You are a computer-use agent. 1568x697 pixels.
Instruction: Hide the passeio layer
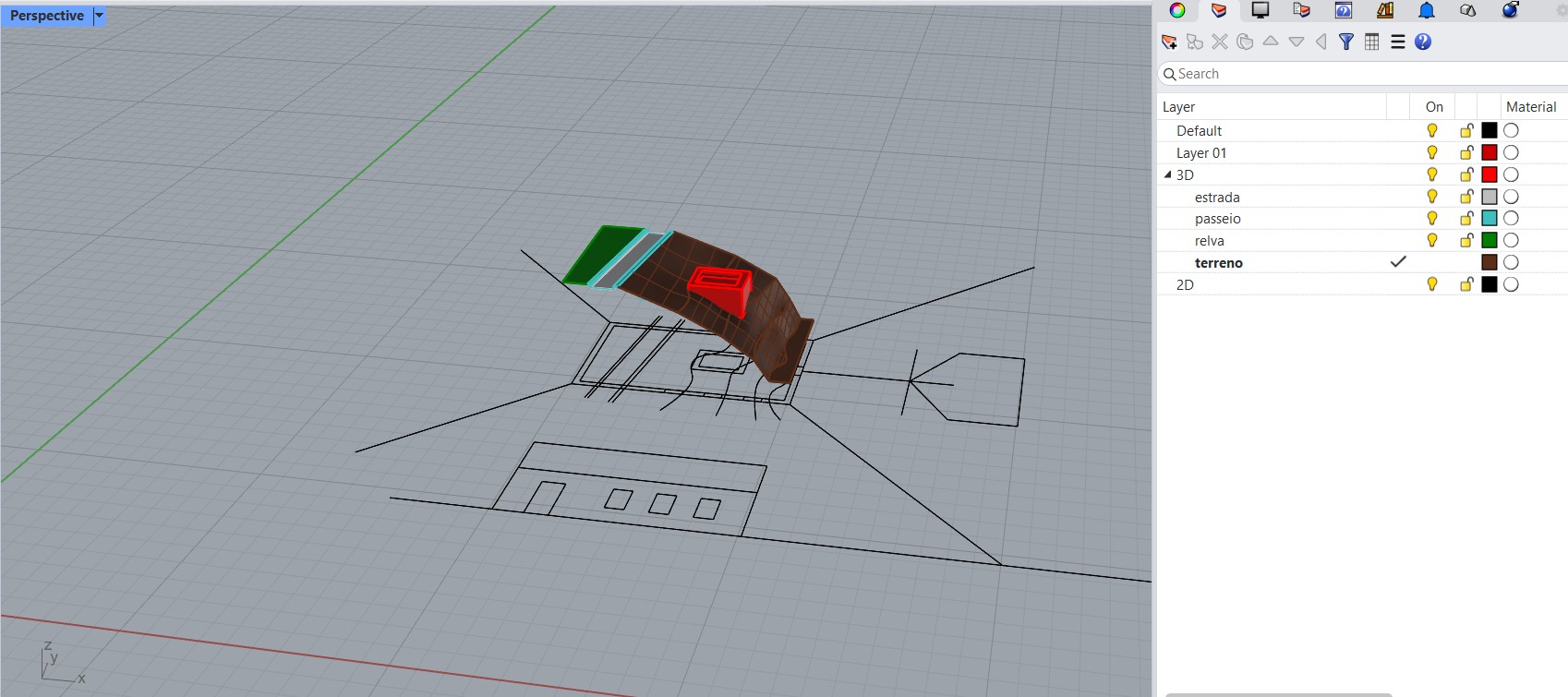click(x=1432, y=218)
